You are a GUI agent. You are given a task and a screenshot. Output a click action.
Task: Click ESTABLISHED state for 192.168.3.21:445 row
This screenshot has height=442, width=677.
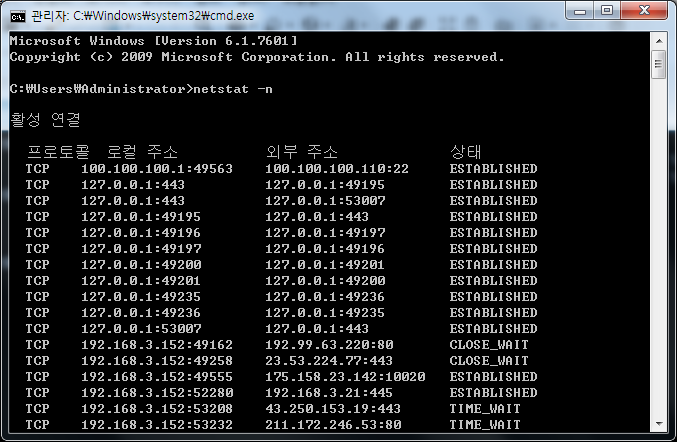pos(494,393)
